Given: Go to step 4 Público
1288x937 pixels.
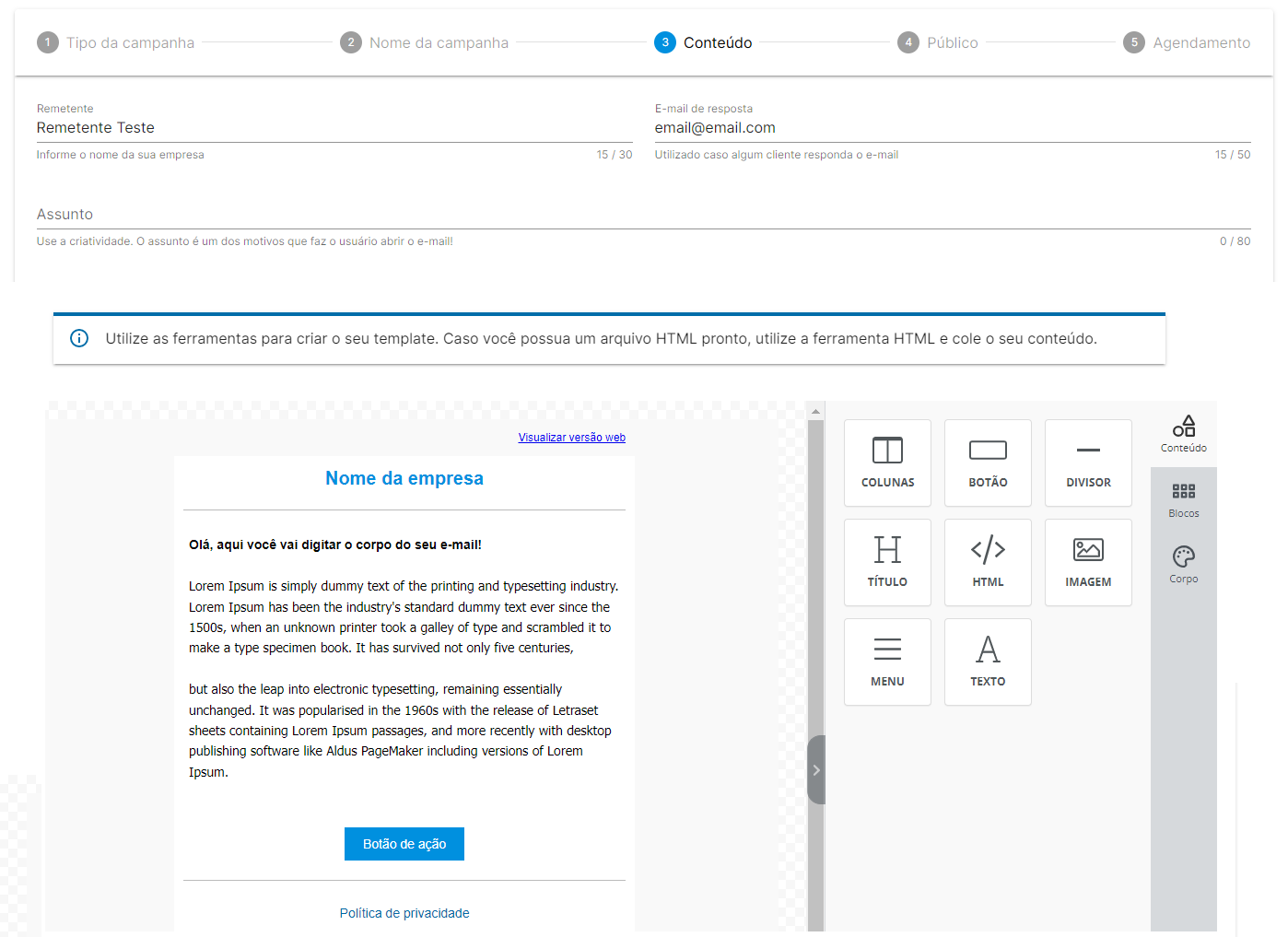Looking at the screenshot, I should point(938,42).
